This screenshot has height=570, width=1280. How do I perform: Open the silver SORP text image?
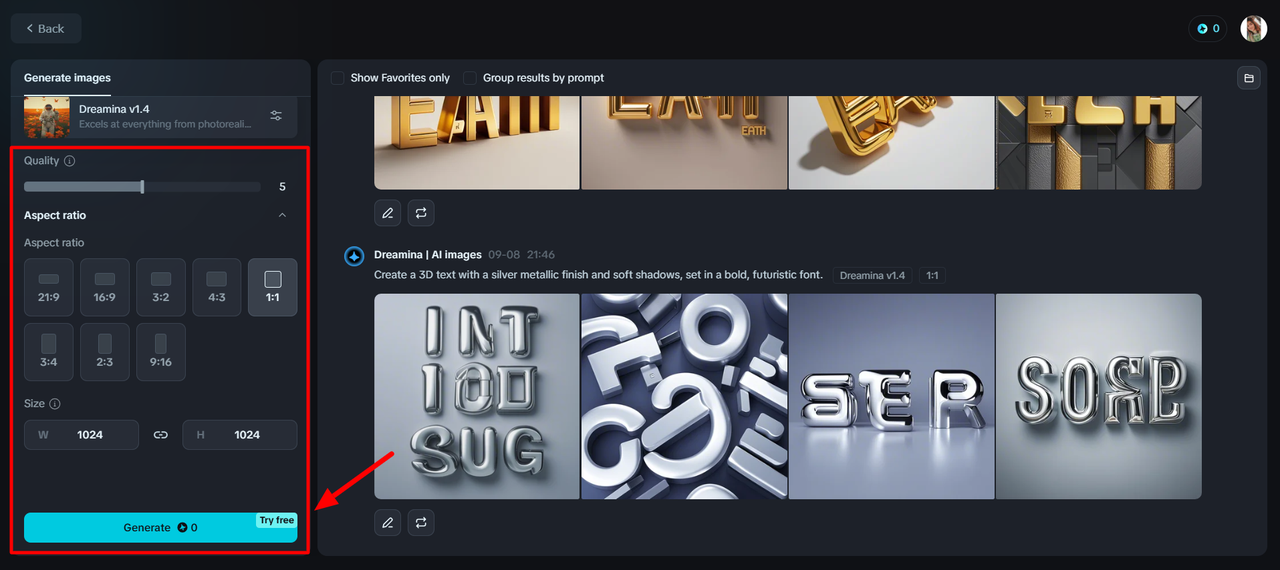(x=1099, y=396)
